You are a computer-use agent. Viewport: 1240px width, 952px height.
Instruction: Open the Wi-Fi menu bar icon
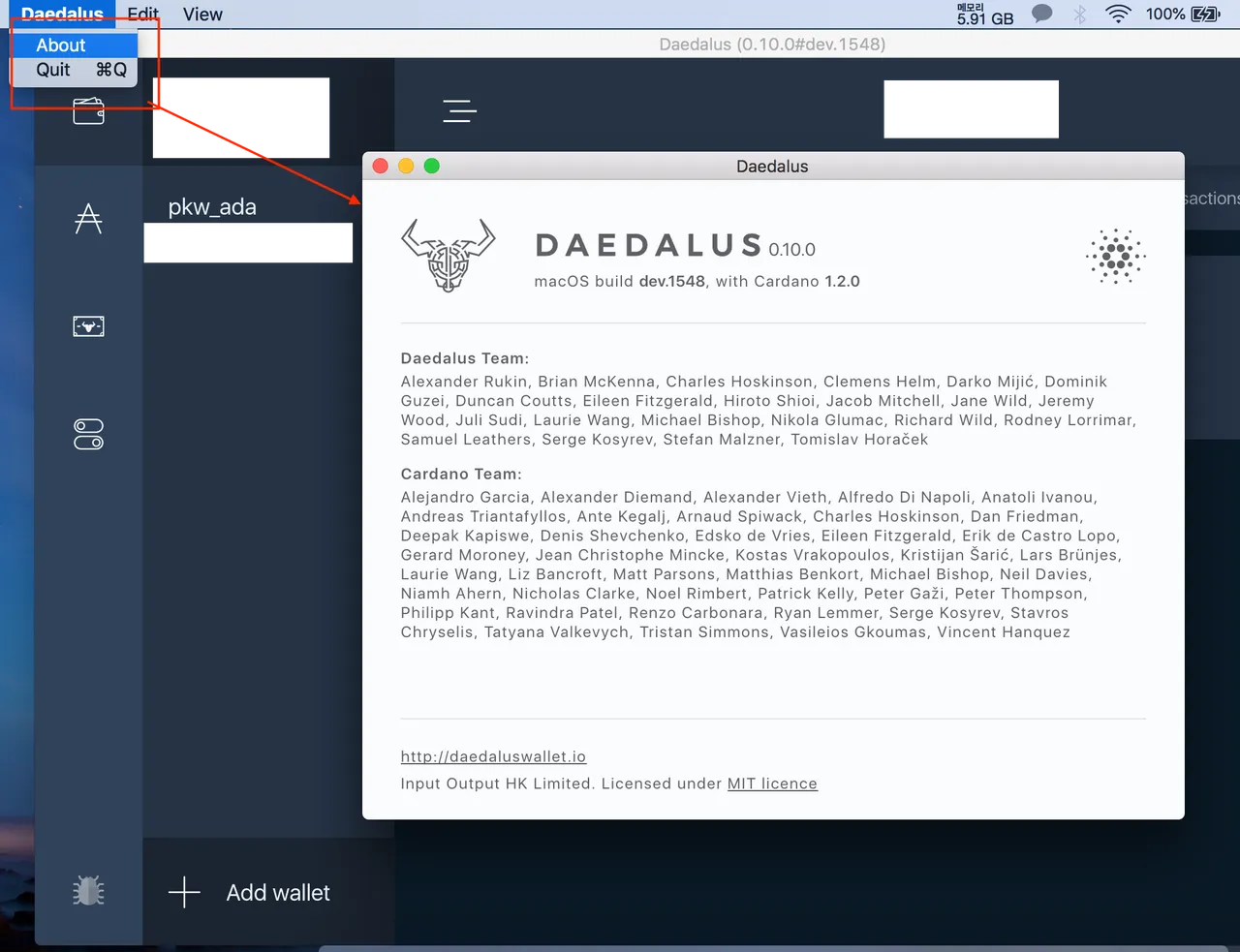1118,14
